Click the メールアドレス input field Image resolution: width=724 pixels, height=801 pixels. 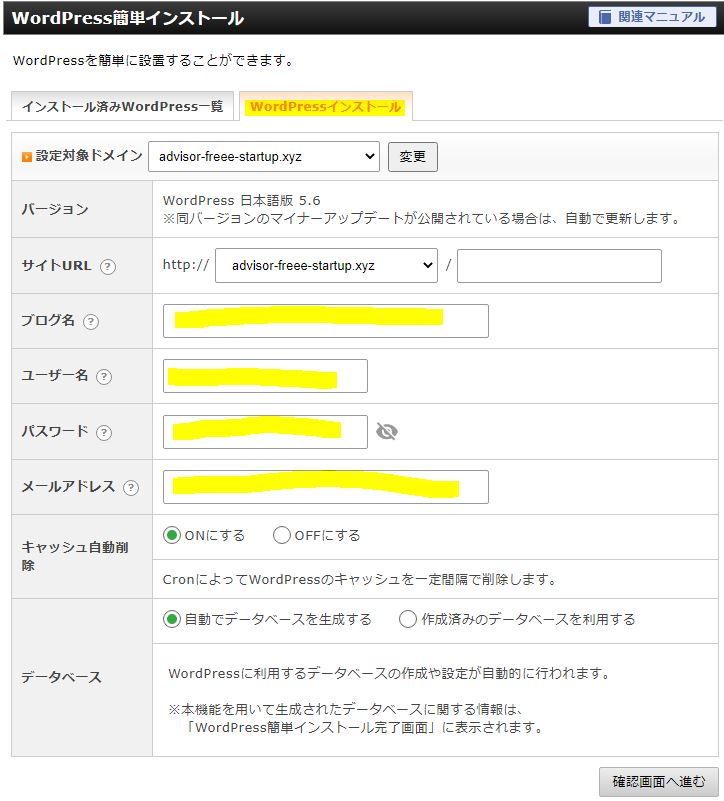tap(325, 487)
